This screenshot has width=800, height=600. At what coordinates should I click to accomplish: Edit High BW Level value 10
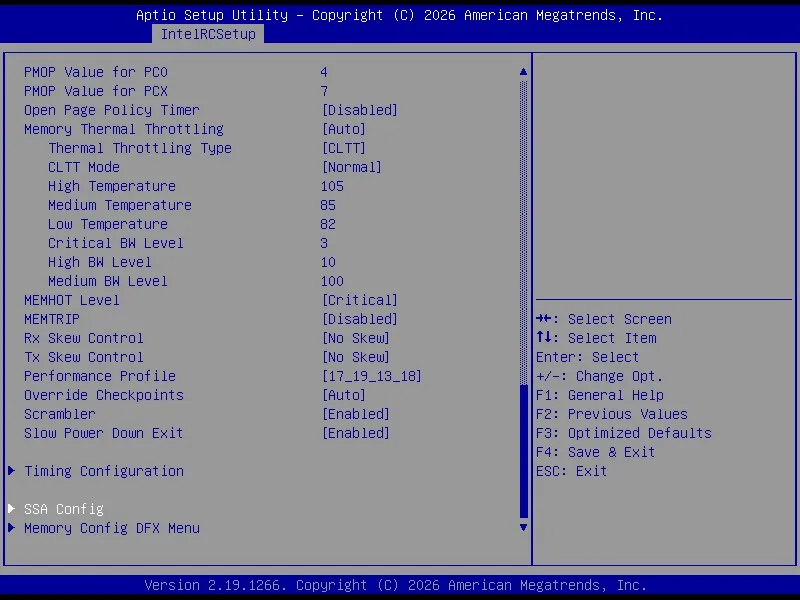(x=328, y=262)
